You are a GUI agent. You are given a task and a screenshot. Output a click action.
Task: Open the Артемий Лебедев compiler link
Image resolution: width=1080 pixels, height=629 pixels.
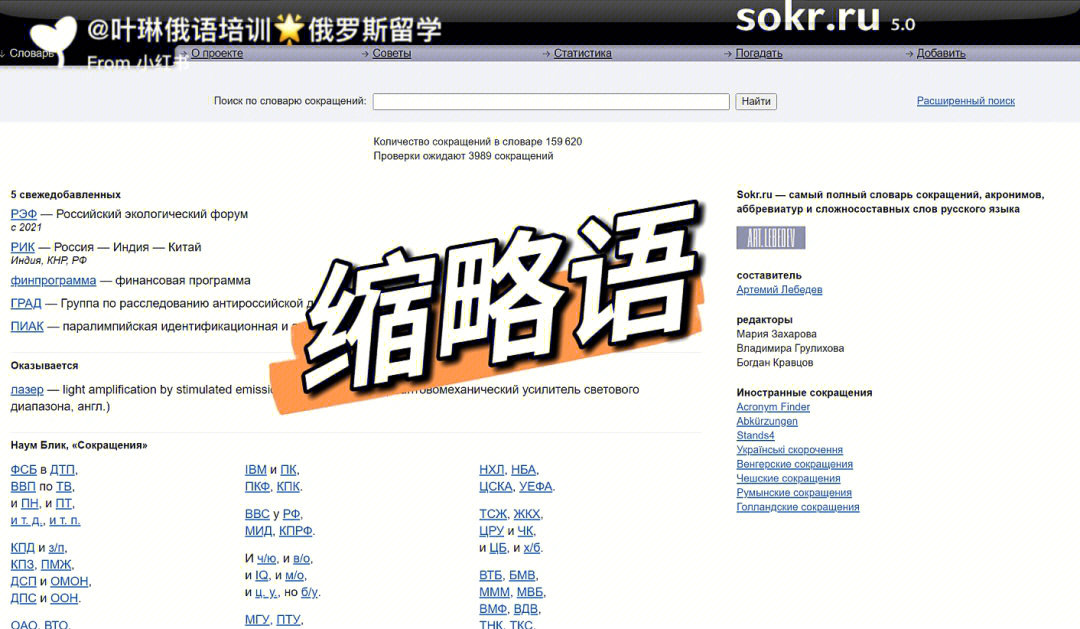779,289
